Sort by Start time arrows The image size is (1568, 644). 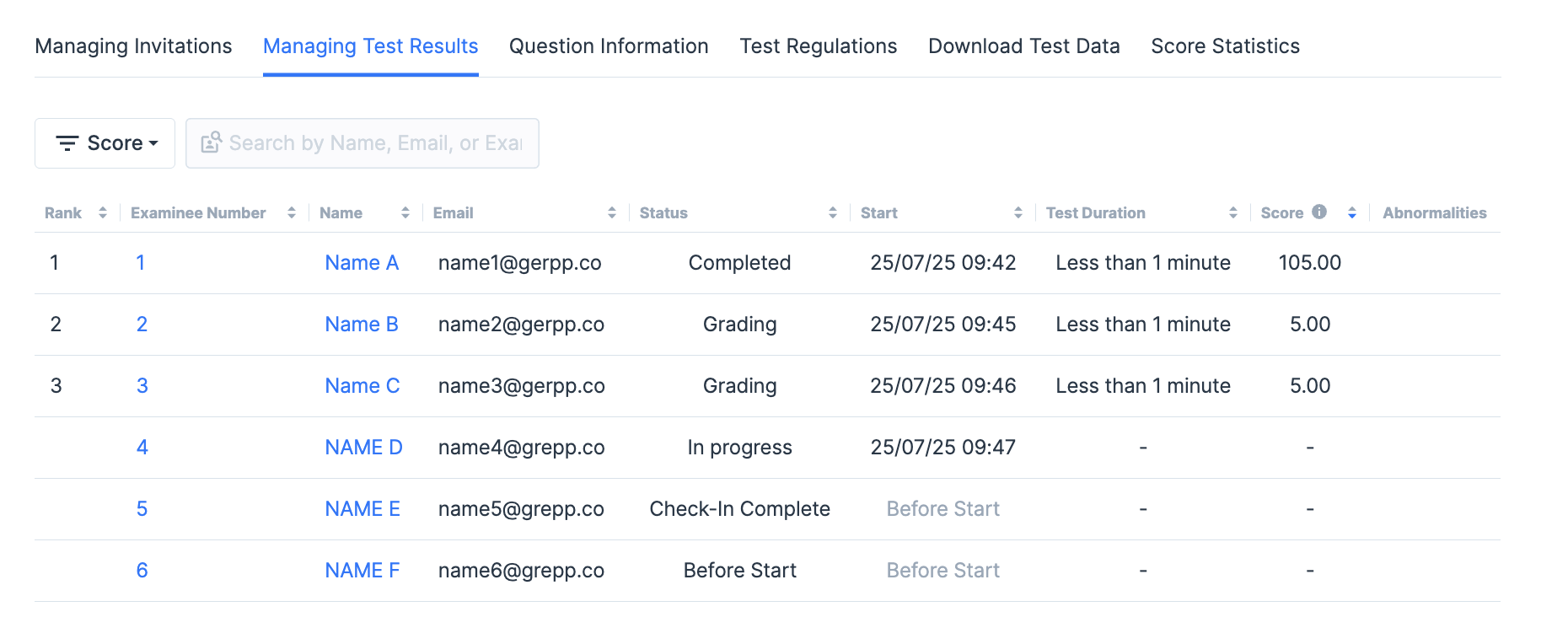click(1018, 213)
